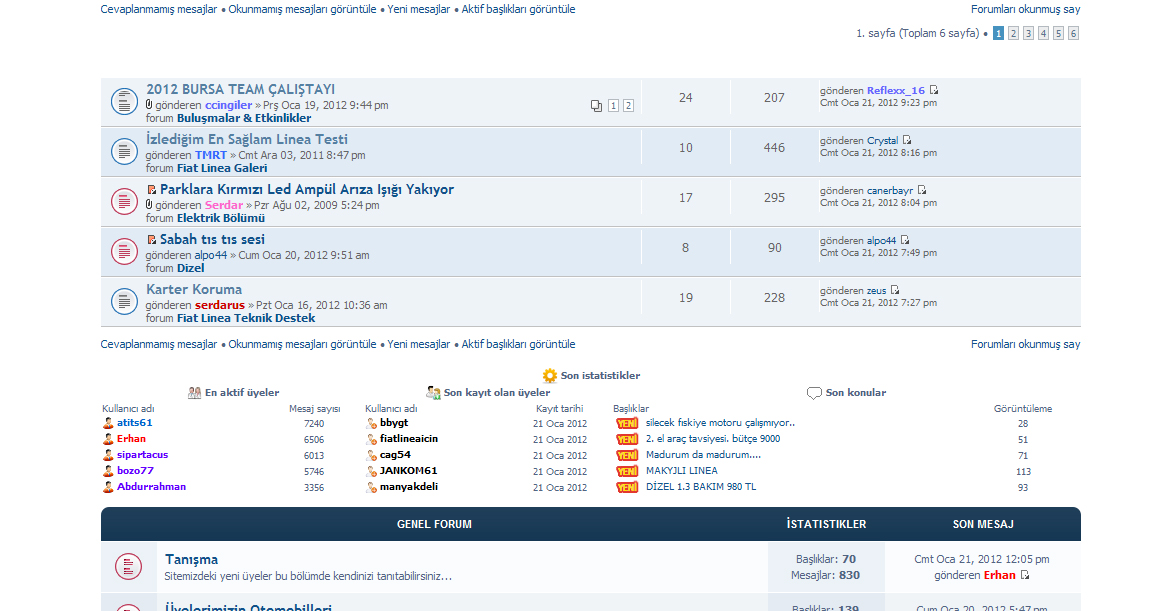Click red unread icon beside Sabah tıs tıs sesi
Image resolution: width=1150 pixels, height=611 pixels.
(124, 251)
